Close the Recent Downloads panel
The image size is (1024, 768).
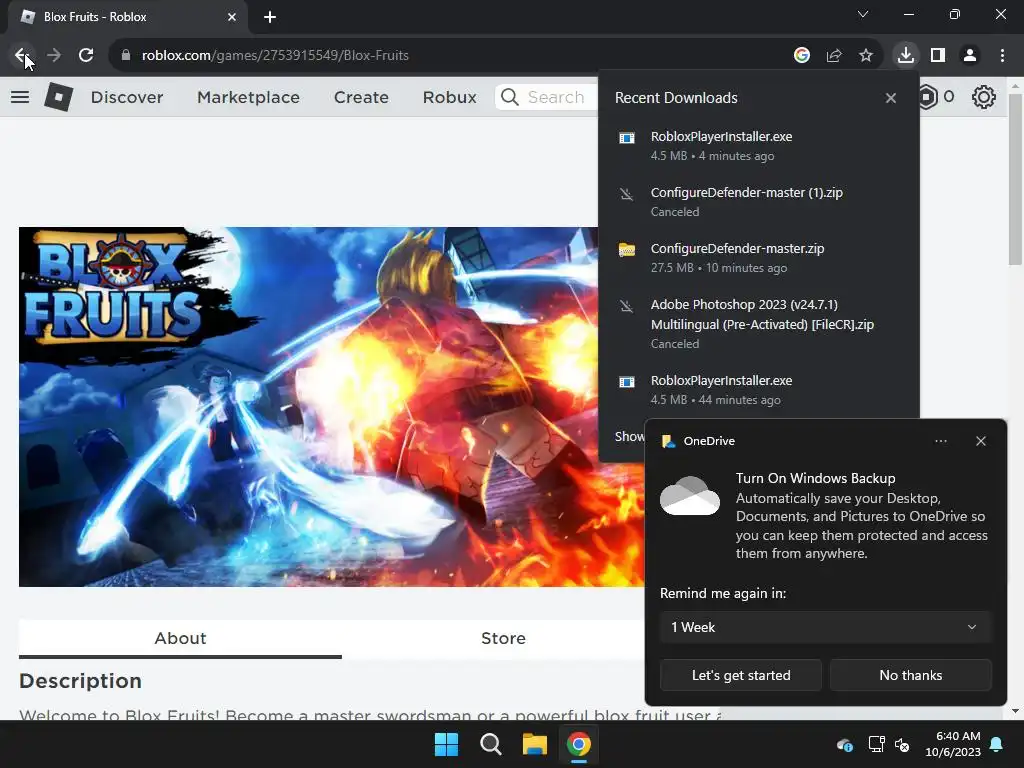[x=891, y=98]
